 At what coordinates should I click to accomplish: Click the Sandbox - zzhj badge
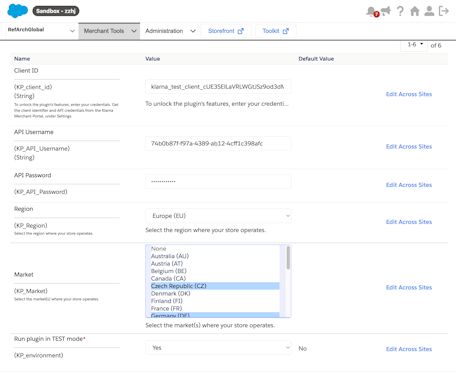tap(56, 11)
